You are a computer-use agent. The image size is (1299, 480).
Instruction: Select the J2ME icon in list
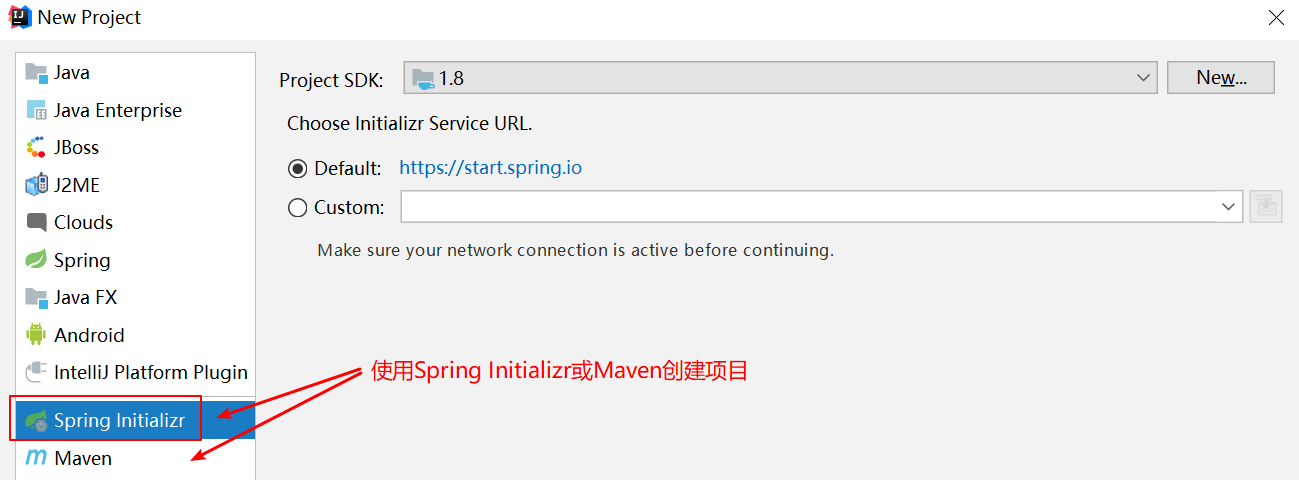37,185
